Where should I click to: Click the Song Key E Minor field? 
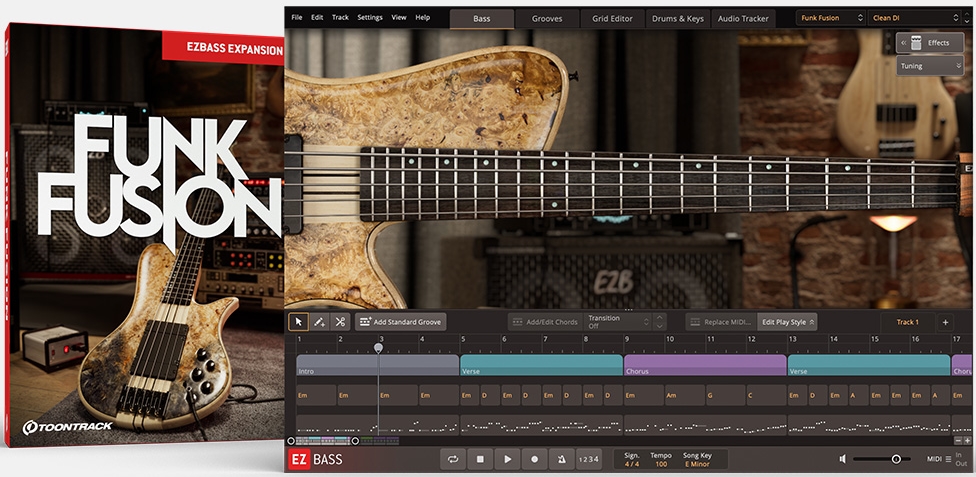tap(697, 460)
